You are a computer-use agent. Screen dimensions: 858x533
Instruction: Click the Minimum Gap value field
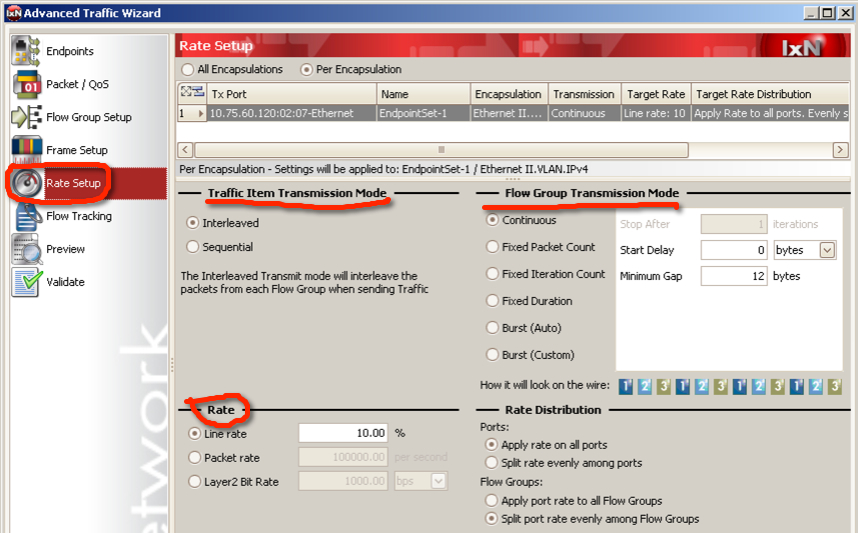point(734,276)
